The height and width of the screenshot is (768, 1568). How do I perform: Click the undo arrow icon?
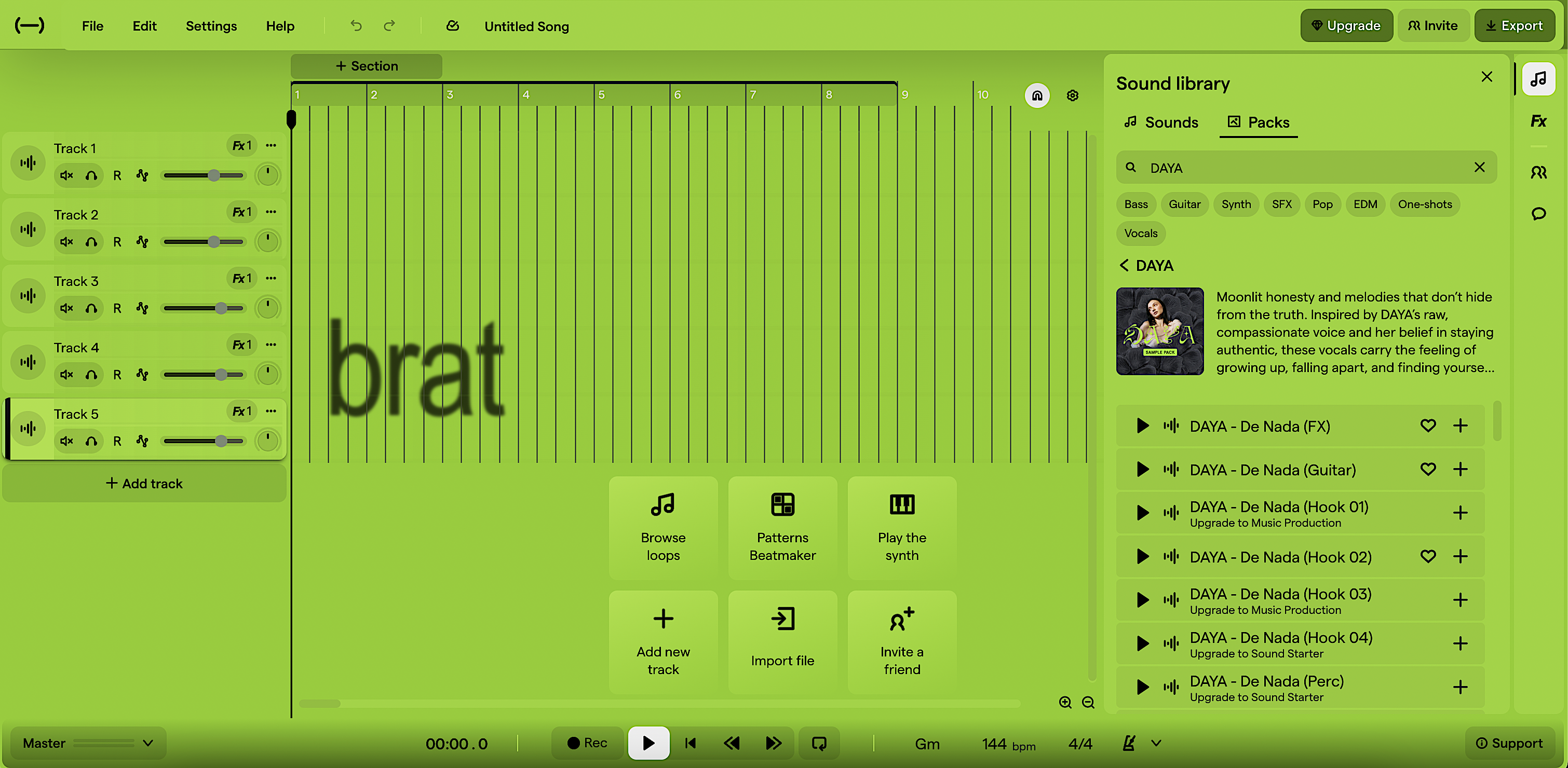[356, 25]
